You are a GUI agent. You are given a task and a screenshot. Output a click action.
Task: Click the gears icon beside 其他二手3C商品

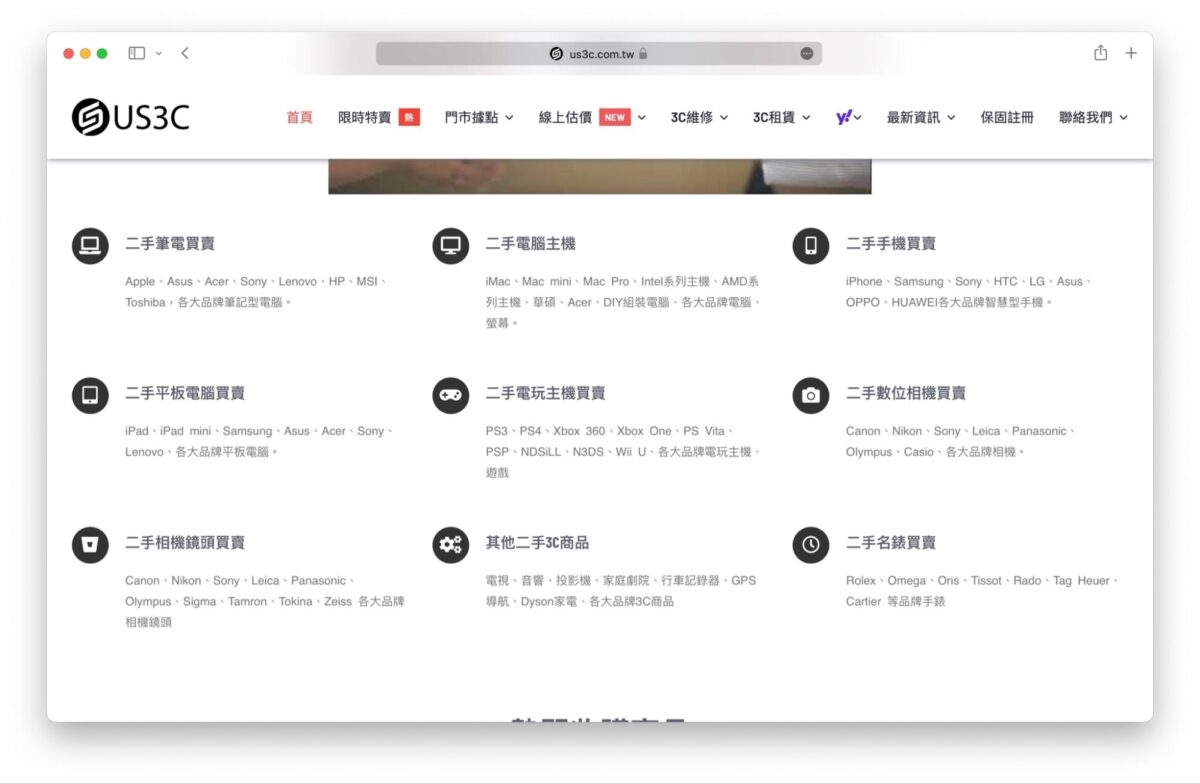[450, 545]
